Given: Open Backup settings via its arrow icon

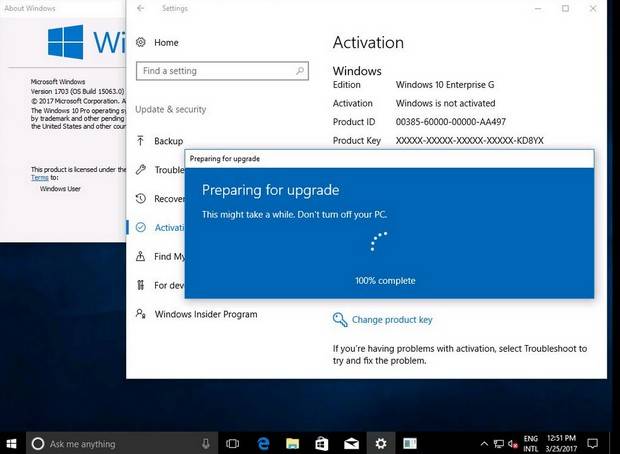Looking at the screenshot, I should click(x=140, y=141).
